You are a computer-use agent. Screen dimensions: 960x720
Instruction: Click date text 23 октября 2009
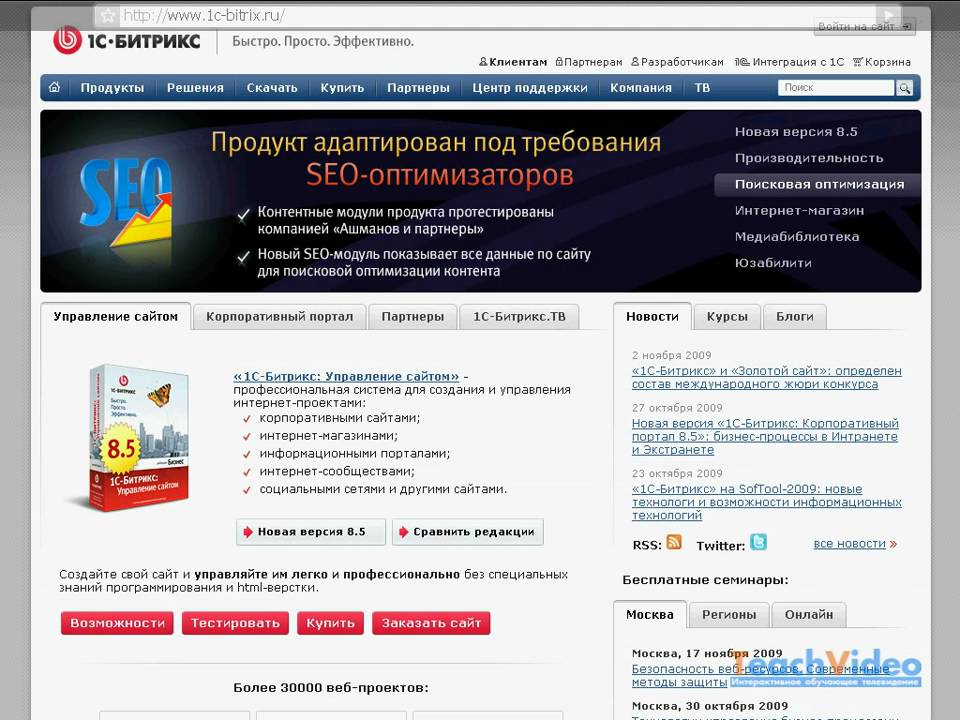pos(677,473)
